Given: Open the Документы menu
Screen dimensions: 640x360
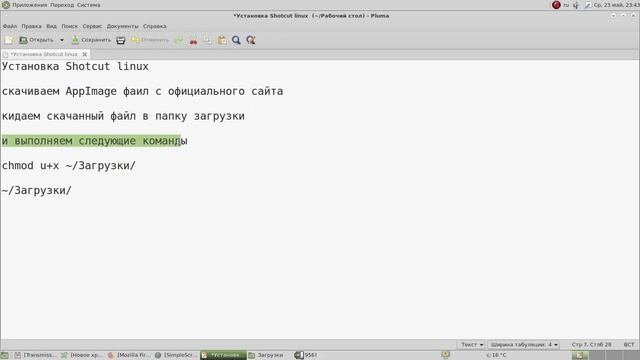Looking at the screenshot, I should (x=122, y=26).
